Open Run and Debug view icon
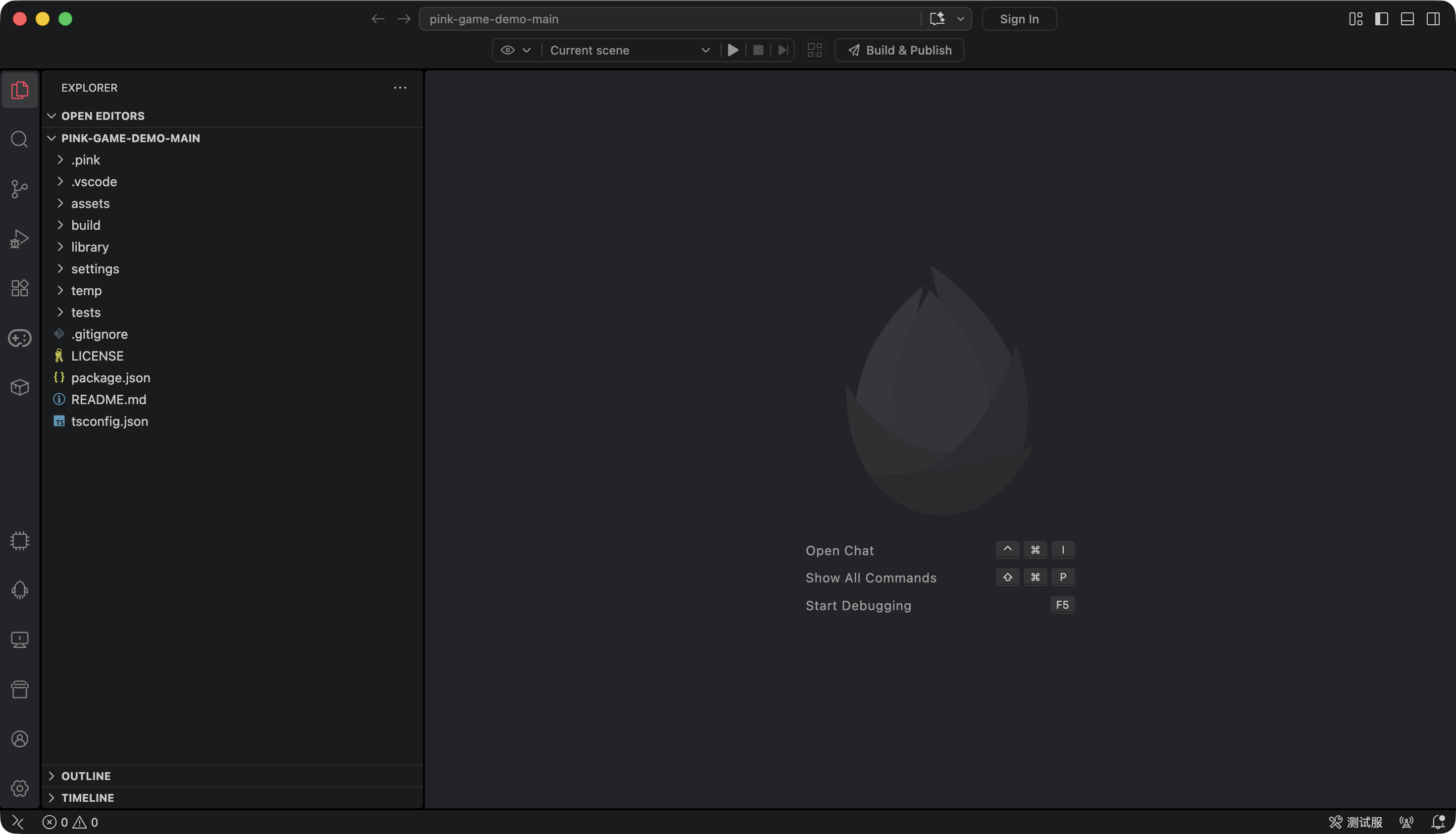 tap(19, 238)
